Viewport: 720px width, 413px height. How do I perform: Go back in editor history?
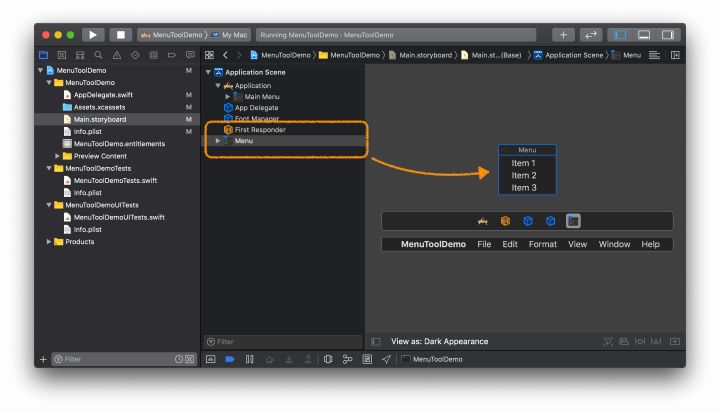click(x=225, y=55)
